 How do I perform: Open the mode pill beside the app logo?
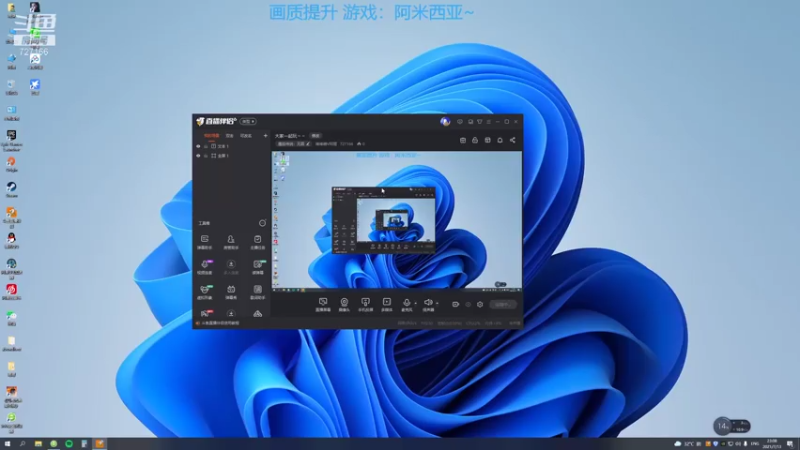248,121
